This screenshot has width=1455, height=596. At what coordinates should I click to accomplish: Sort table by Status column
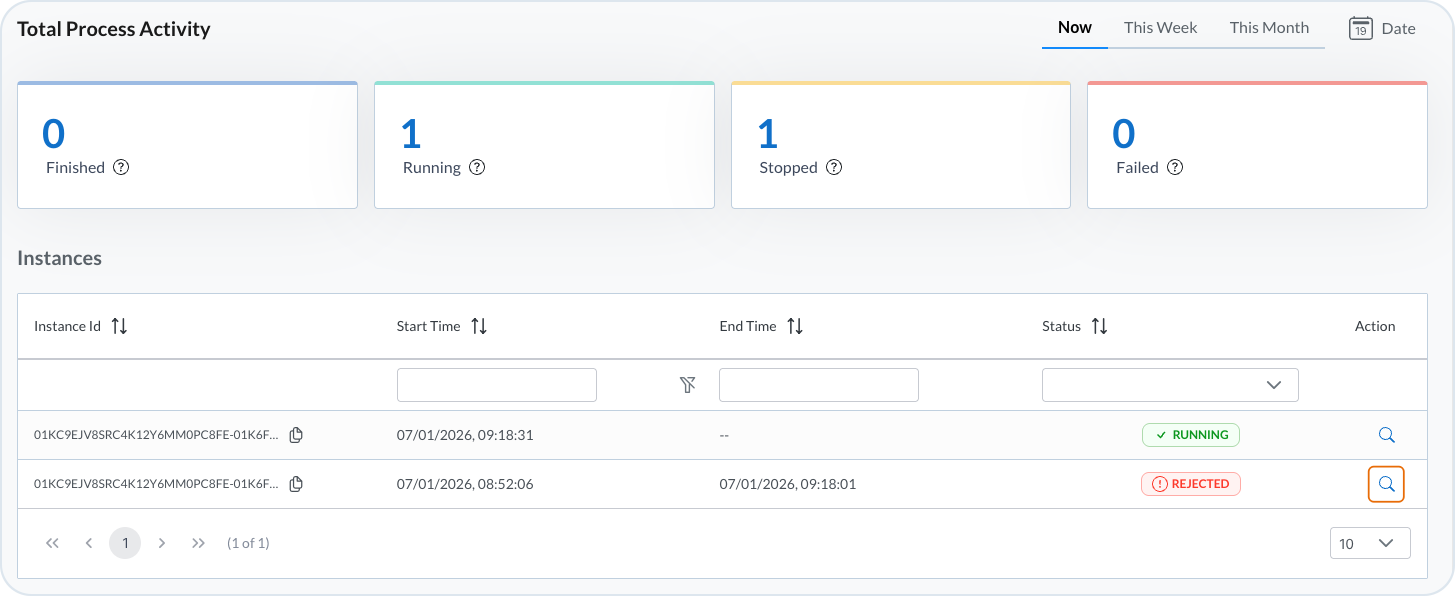pyautogui.click(x=1099, y=326)
